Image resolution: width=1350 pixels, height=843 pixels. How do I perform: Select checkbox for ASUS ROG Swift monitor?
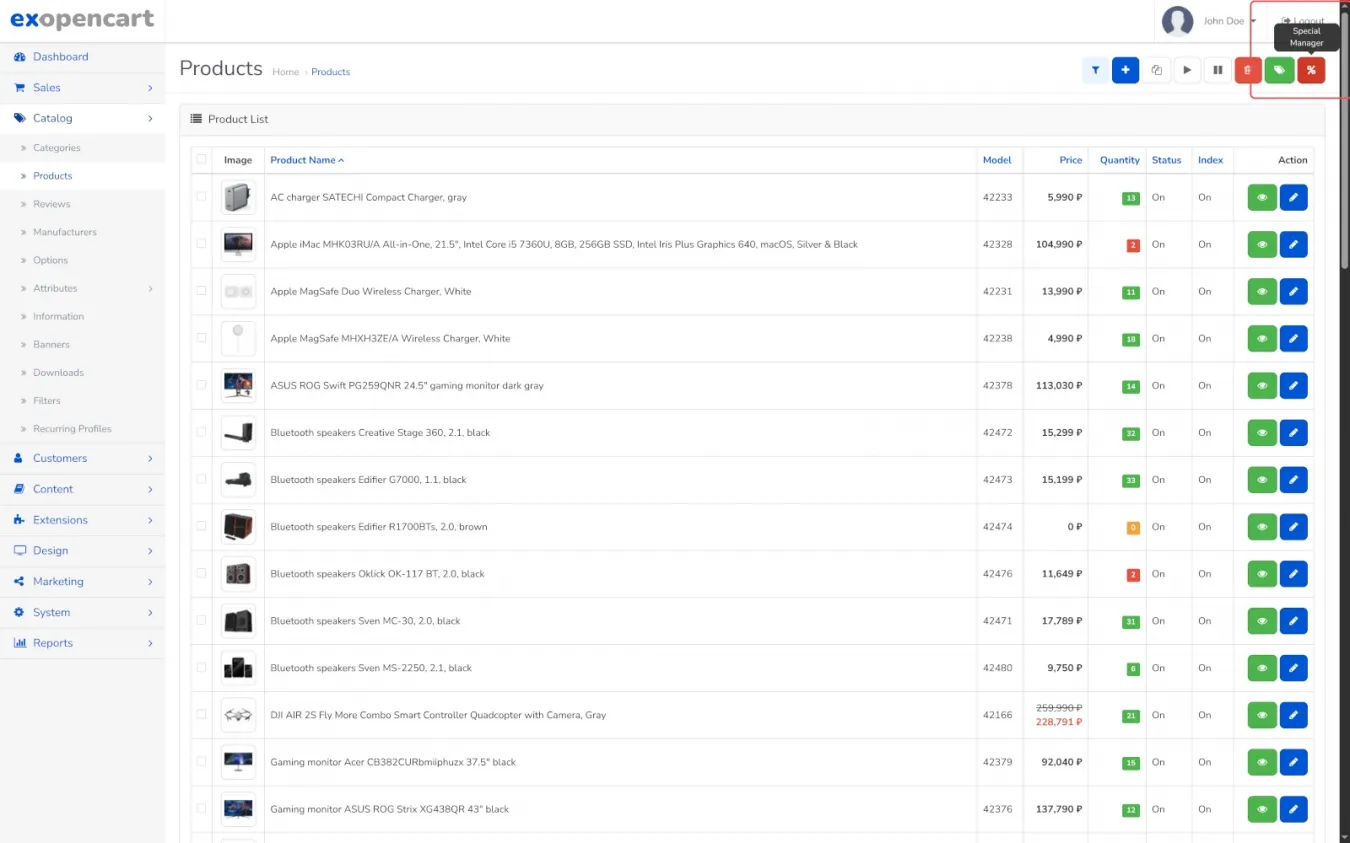pos(202,385)
